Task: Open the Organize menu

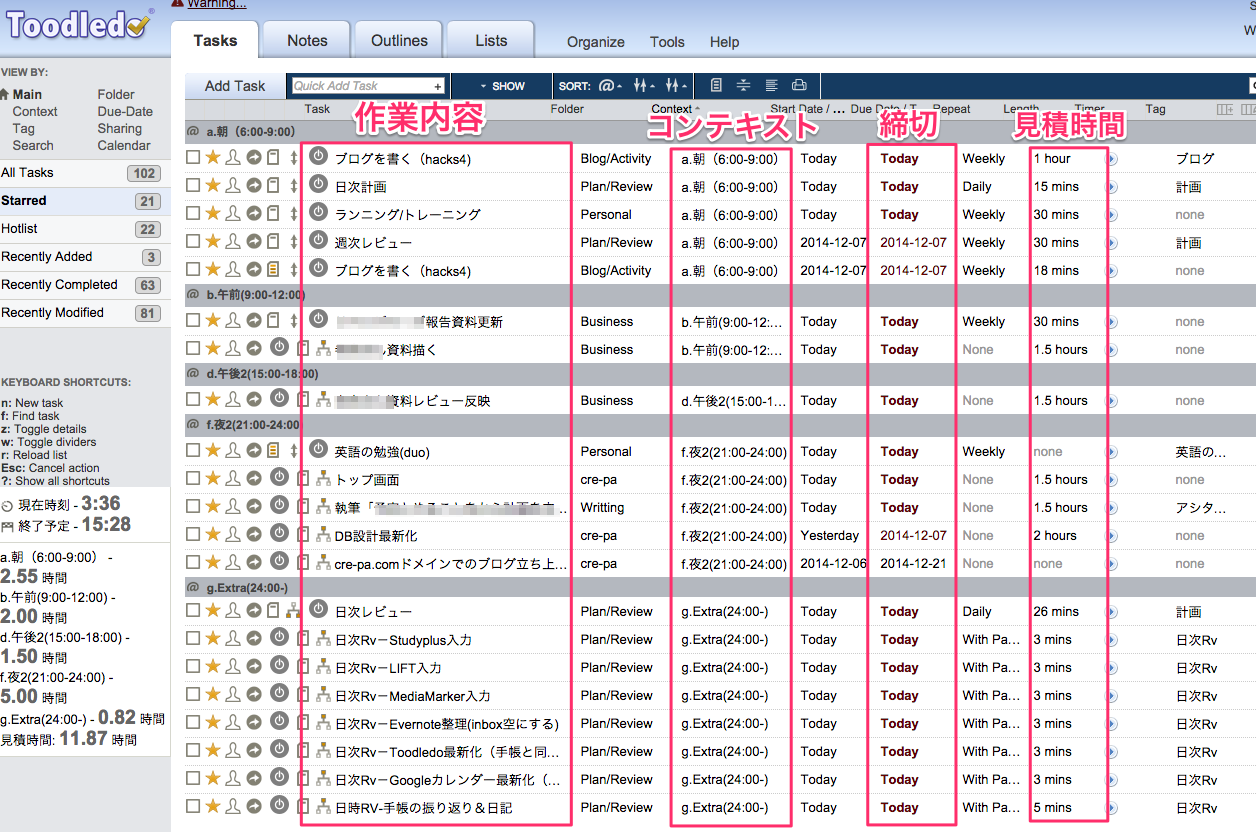Action: [595, 42]
